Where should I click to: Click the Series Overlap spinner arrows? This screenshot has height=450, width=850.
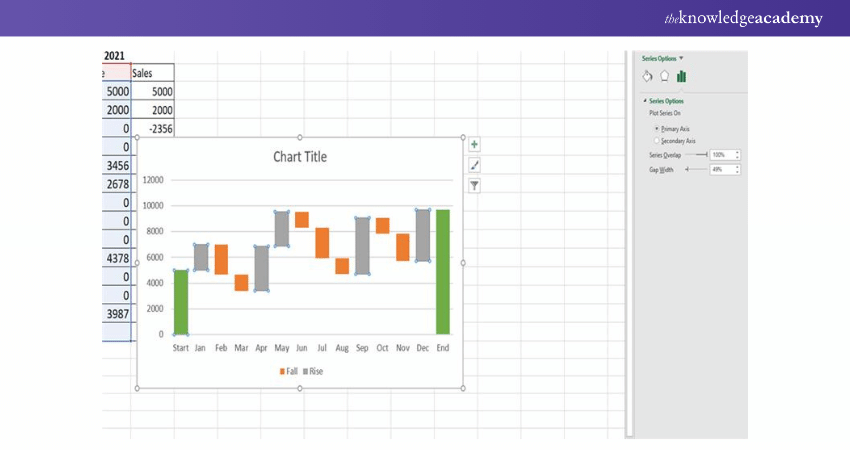(x=737, y=155)
